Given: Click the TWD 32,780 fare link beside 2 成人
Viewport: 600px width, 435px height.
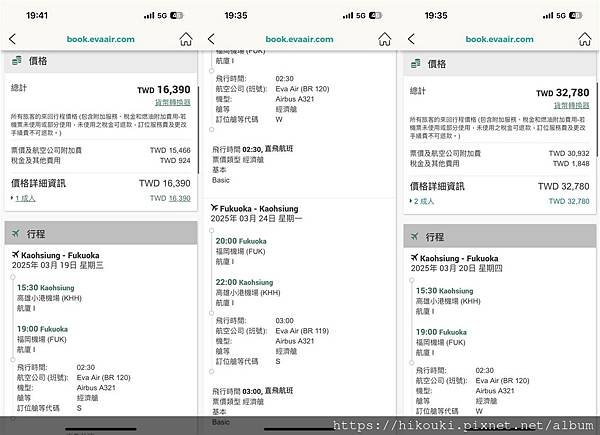Looking at the screenshot, I should (x=569, y=201).
